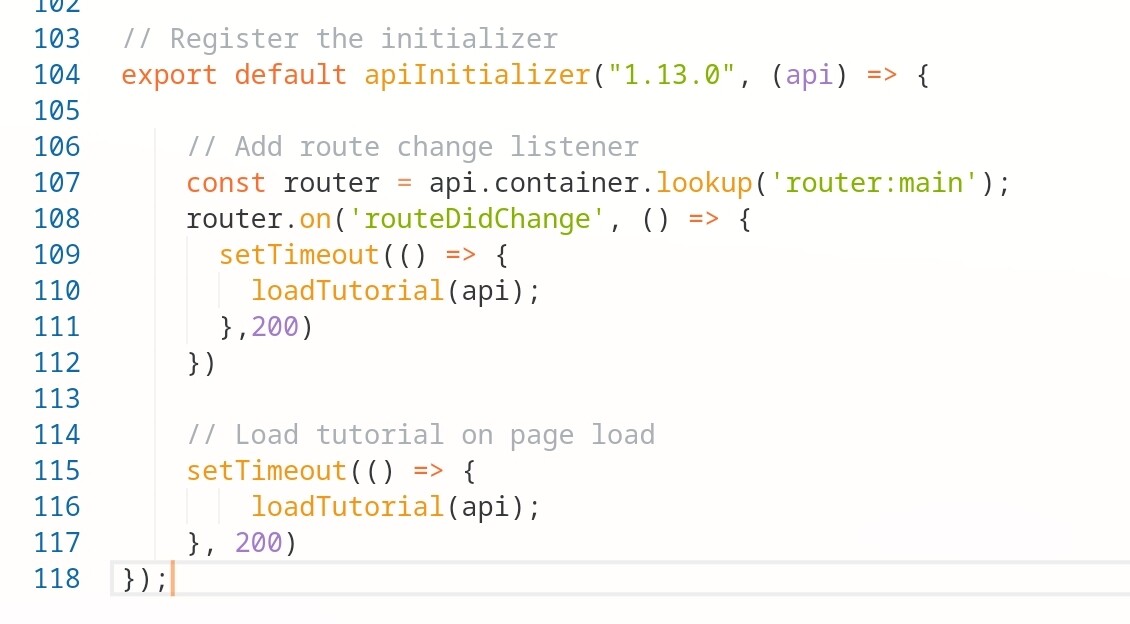Click the 'apiInitializer' function name
Image resolution: width=1130 pixels, height=624 pixels.
(477, 75)
